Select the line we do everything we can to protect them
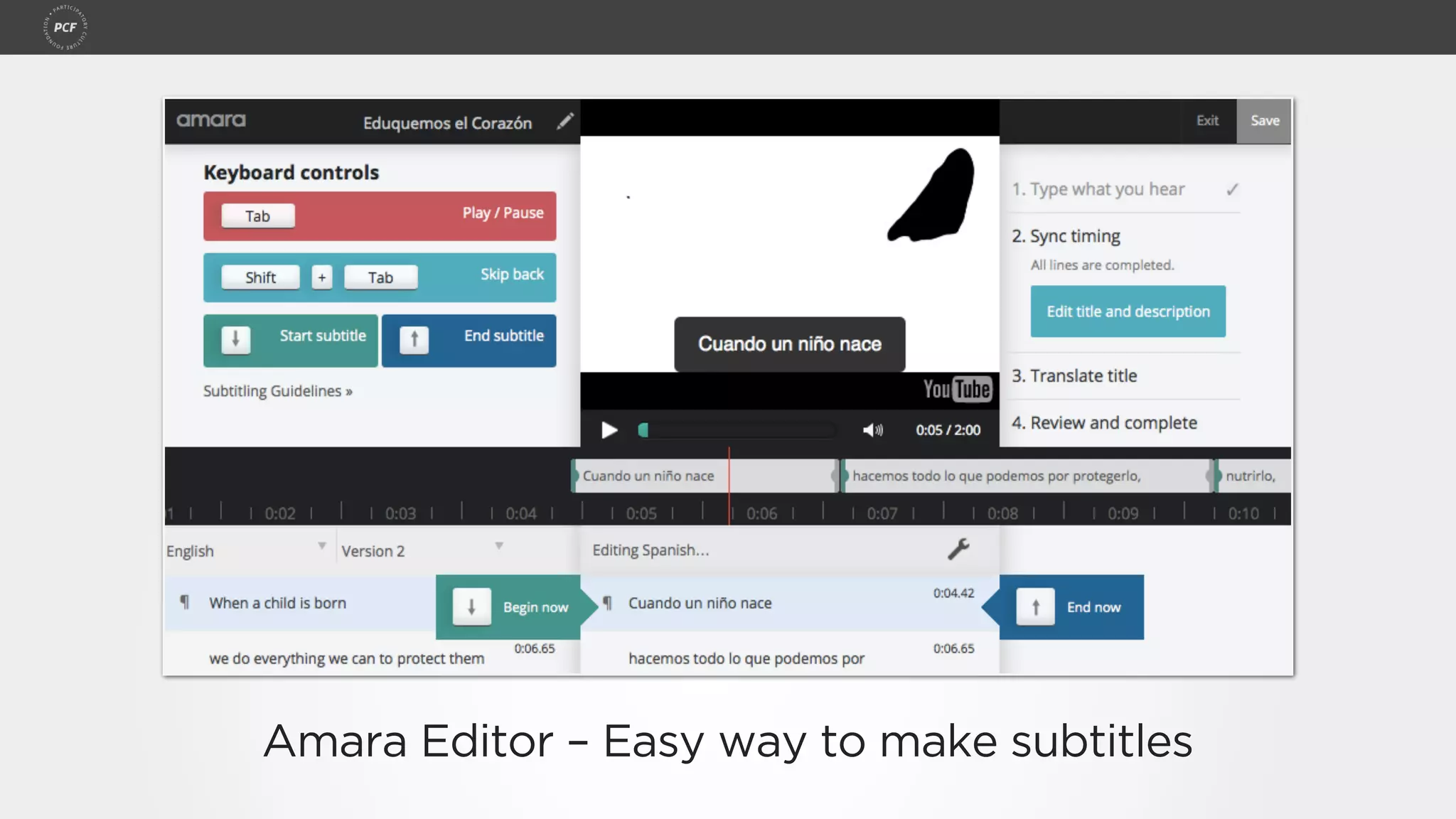Screen dimensions: 1456x819 346,658
